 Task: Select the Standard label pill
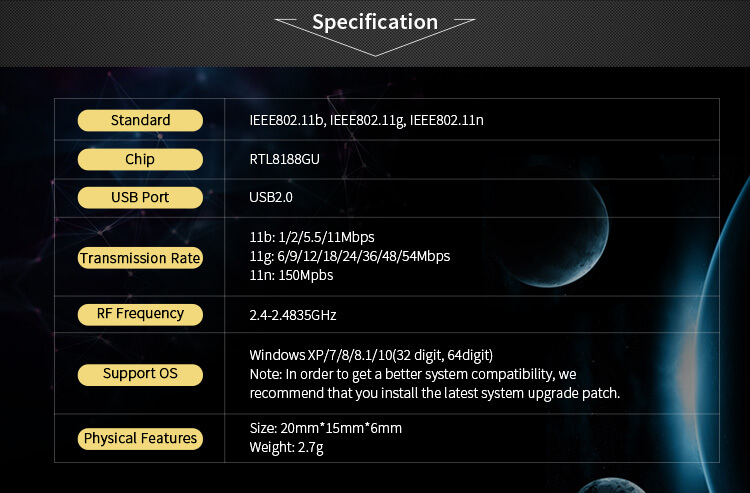(x=140, y=120)
